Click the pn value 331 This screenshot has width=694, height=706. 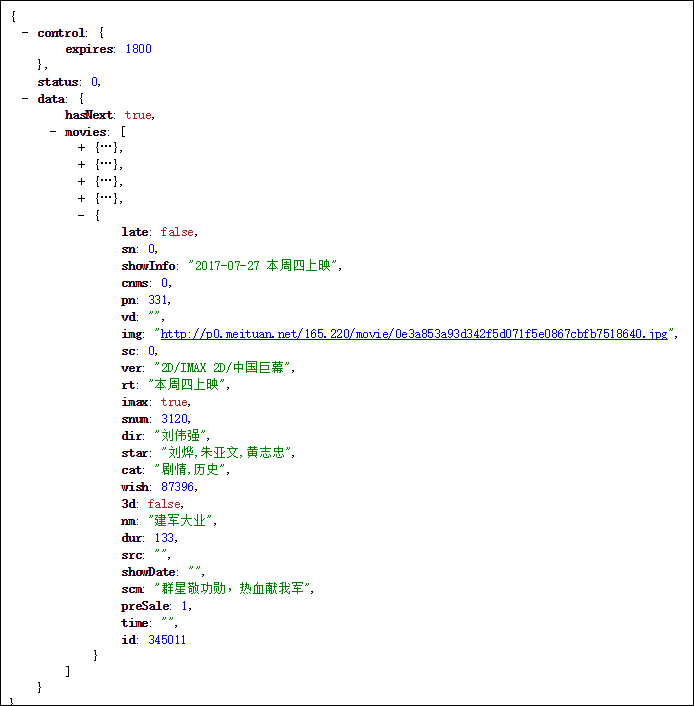click(x=158, y=300)
